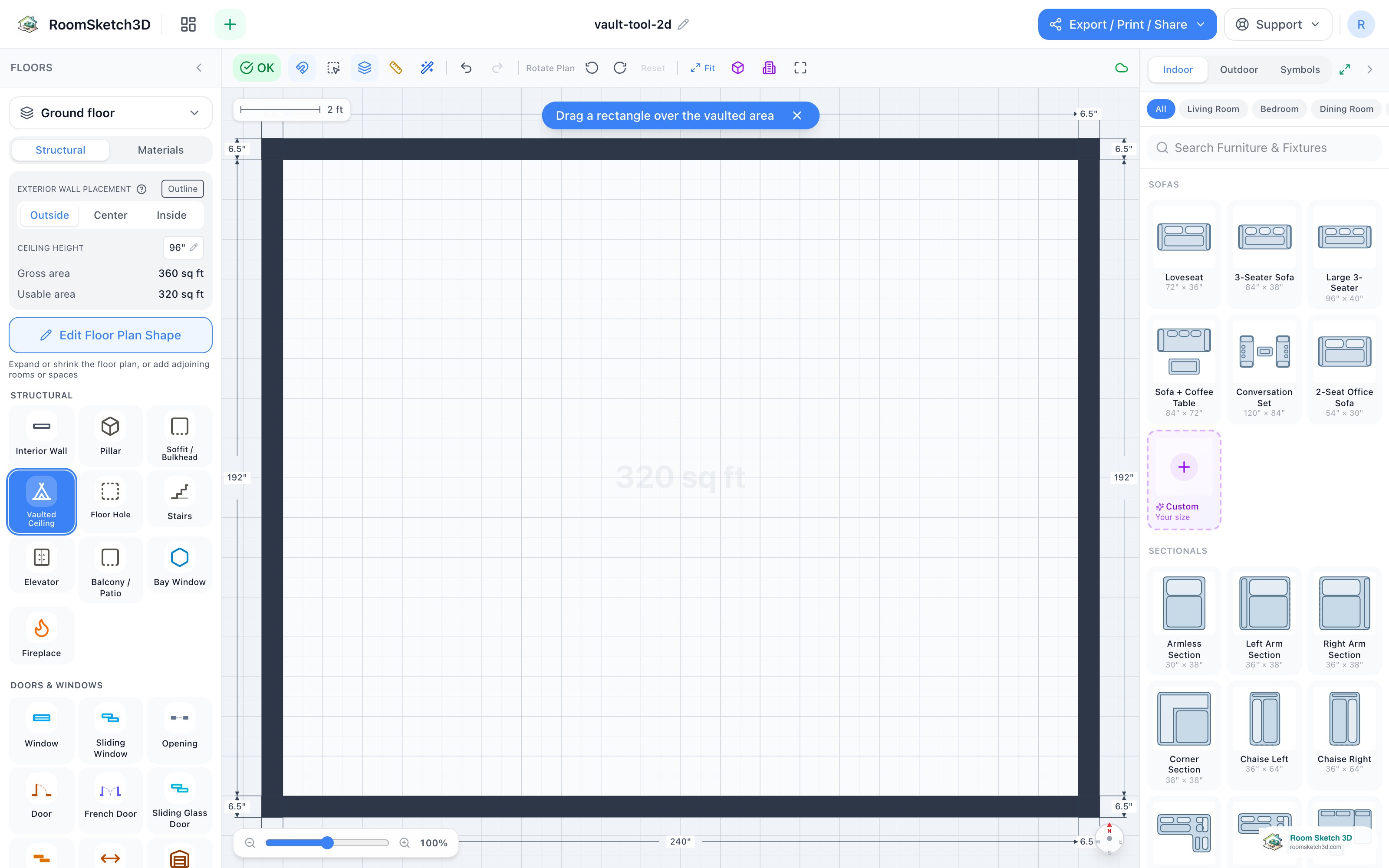The width and height of the screenshot is (1389, 868).
Task: Switch to the Materials tab
Action: click(161, 150)
